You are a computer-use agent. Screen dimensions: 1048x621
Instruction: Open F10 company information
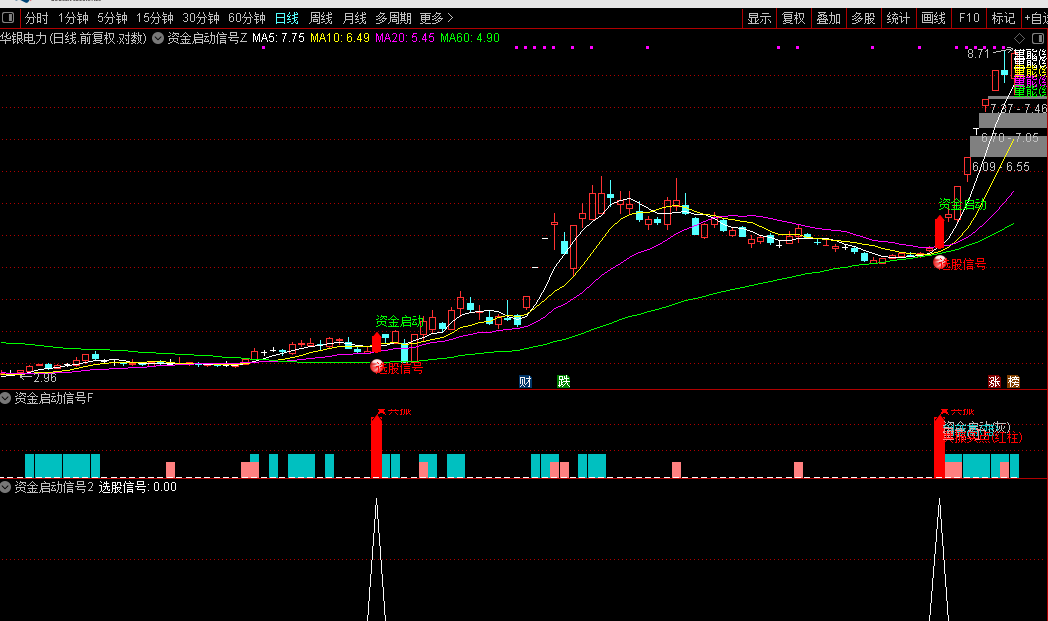click(x=968, y=18)
